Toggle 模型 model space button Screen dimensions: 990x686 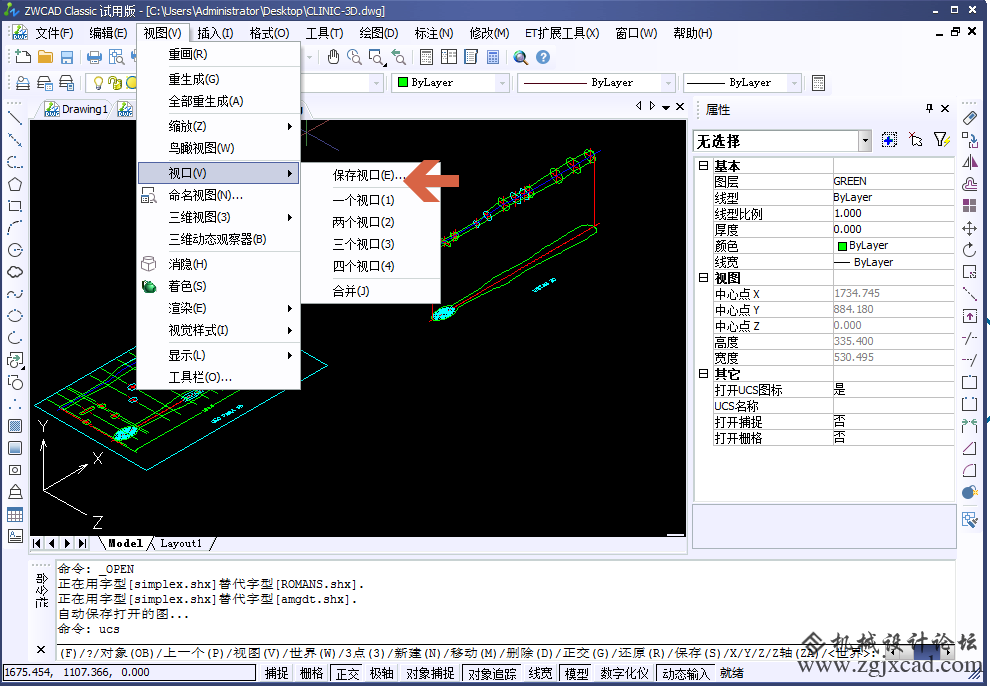576,673
